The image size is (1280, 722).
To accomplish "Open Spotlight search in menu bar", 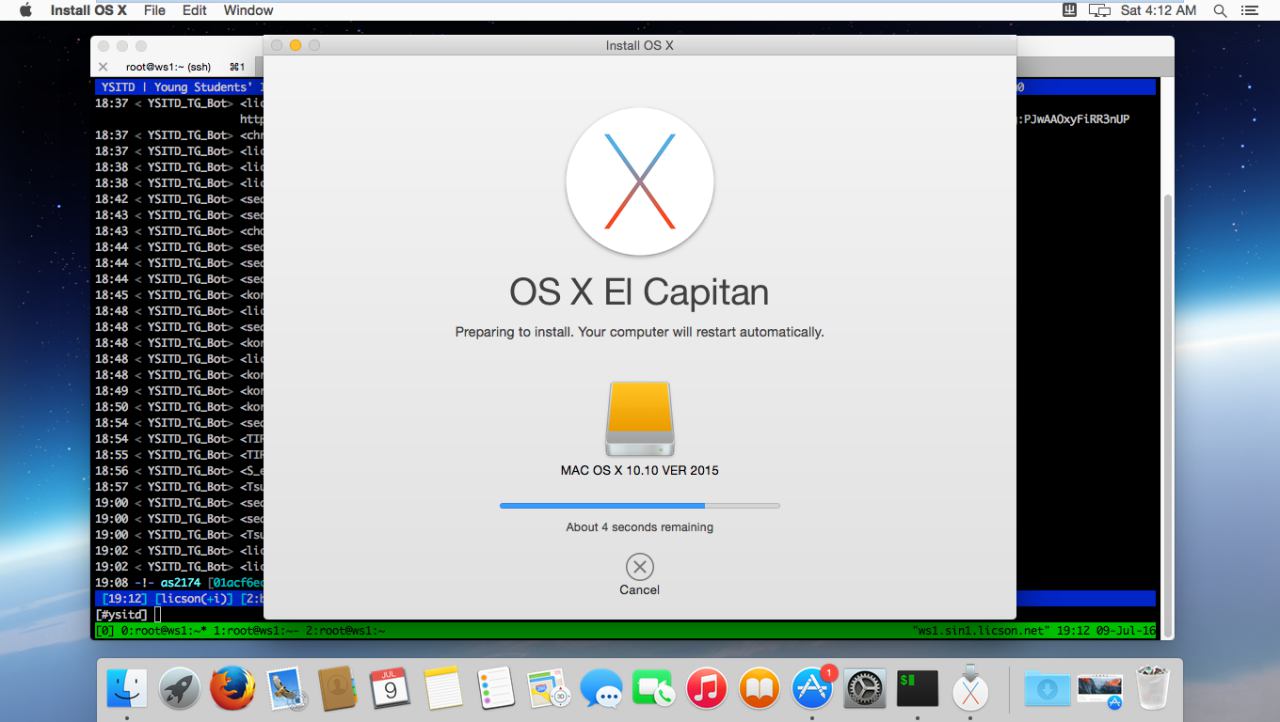I will (1219, 10).
